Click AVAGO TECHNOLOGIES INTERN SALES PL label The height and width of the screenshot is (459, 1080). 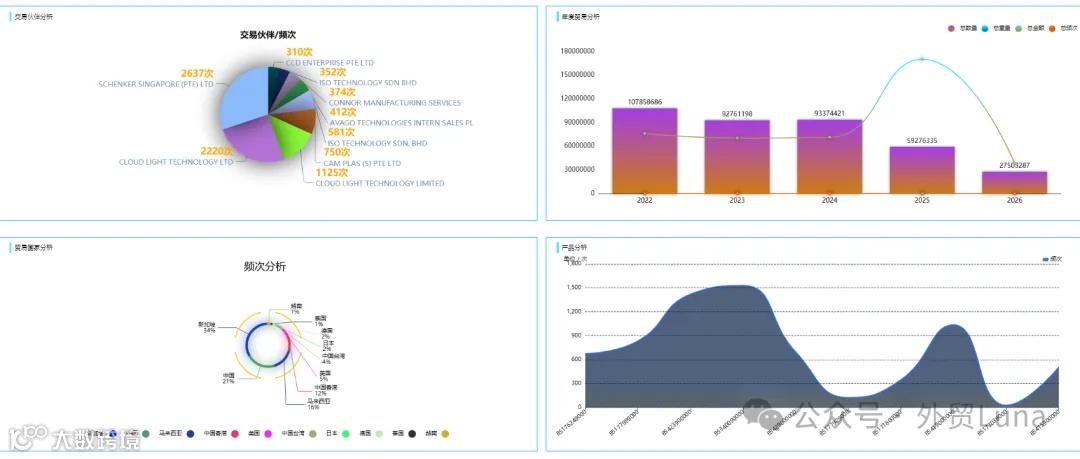pyautogui.click(x=402, y=123)
